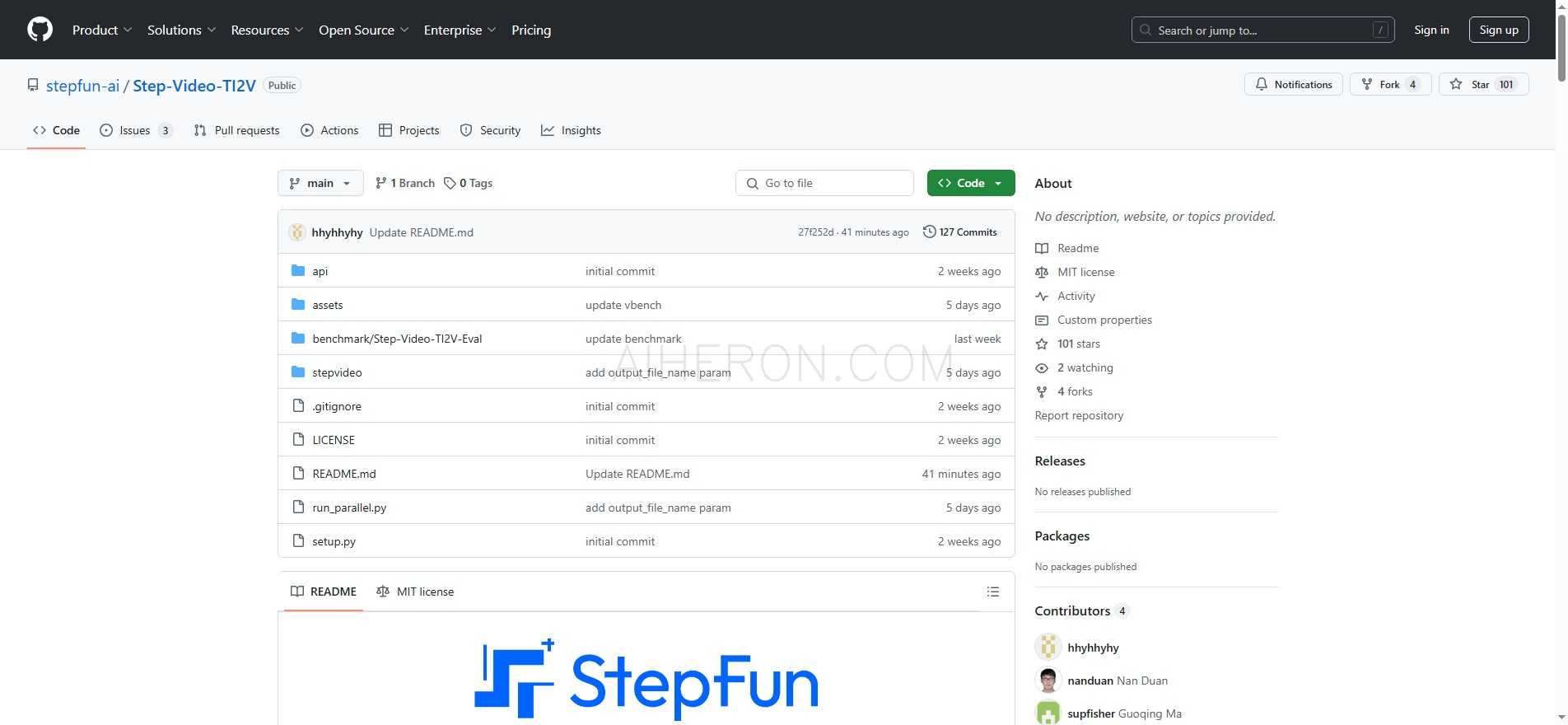This screenshot has width=1568, height=725.
Task: Click the star icon beside 101 stars
Action: [x=1042, y=344]
